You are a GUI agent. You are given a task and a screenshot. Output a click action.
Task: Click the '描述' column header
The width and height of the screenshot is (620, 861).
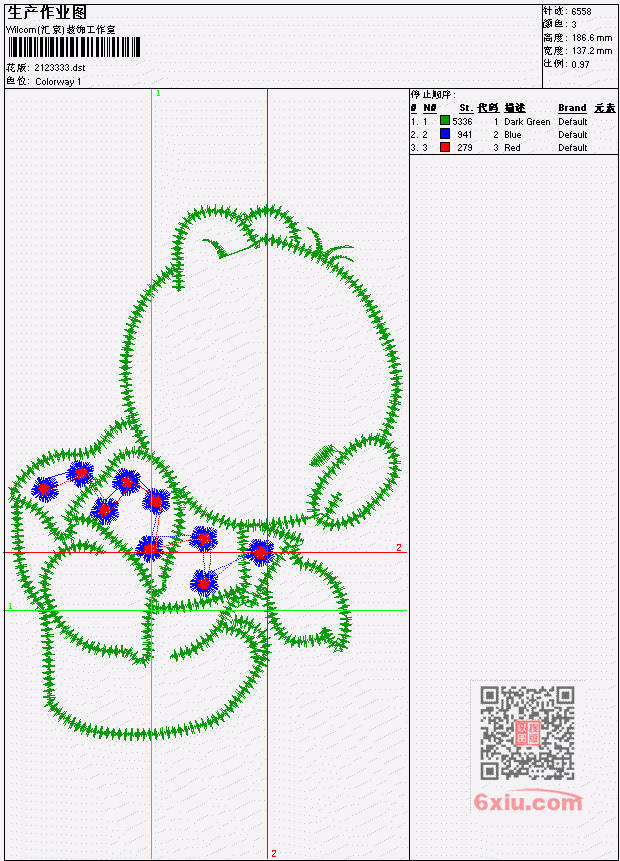pos(515,108)
